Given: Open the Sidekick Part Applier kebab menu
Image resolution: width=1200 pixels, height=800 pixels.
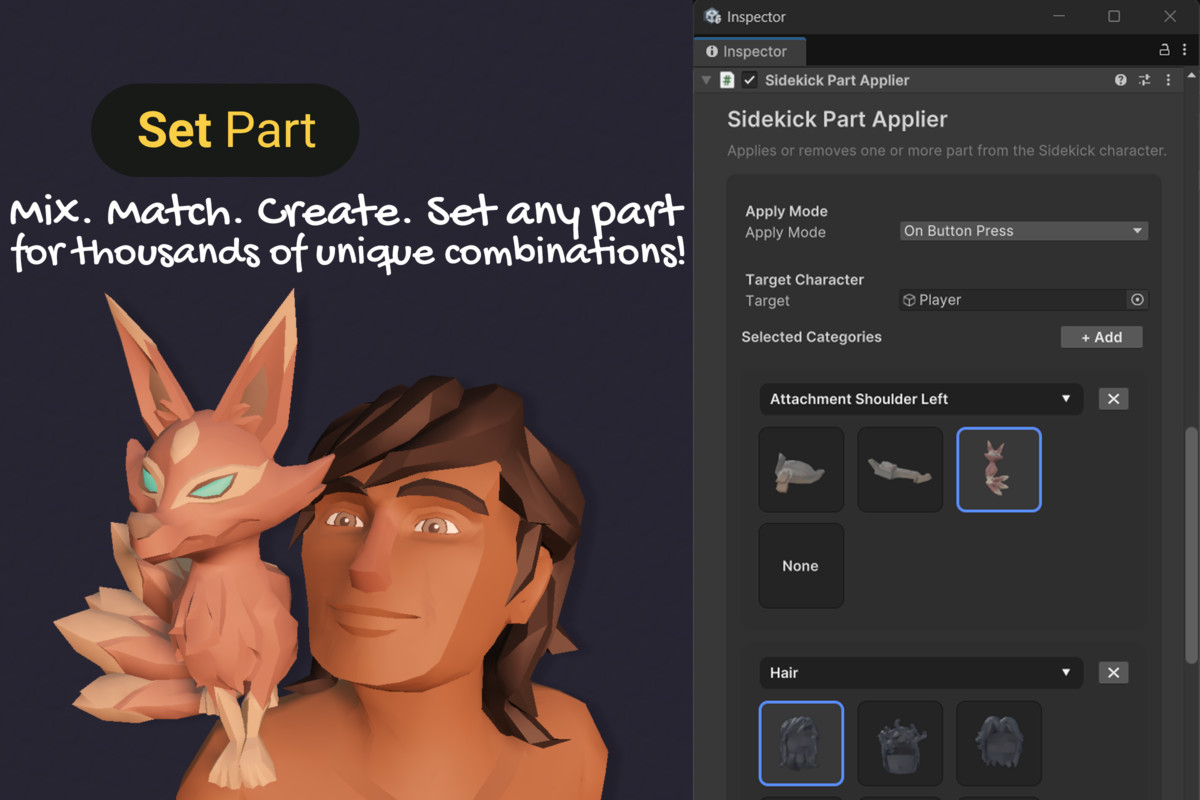Looking at the screenshot, I should tap(1168, 80).
